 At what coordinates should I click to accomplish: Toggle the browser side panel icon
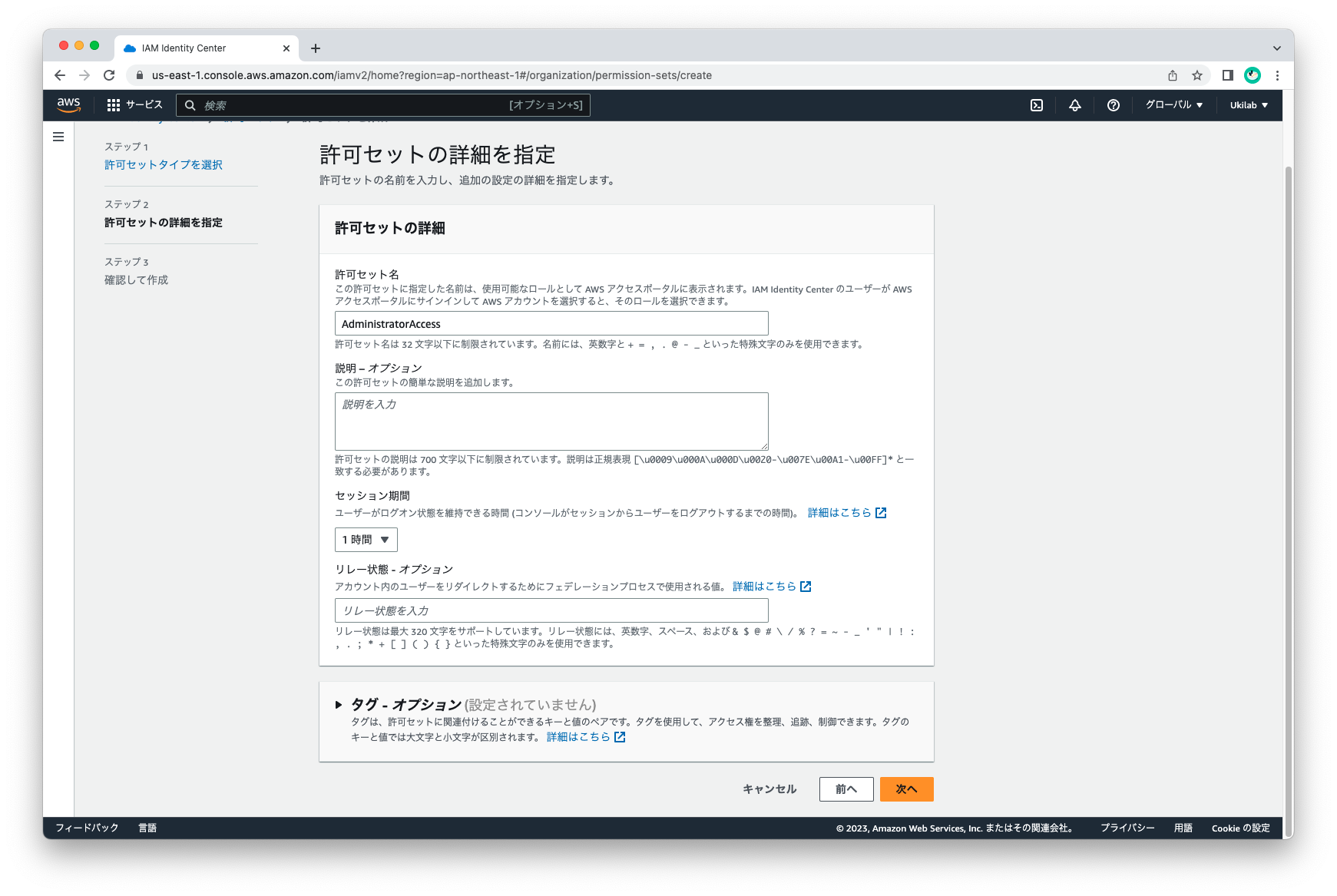pos(1228,75)
